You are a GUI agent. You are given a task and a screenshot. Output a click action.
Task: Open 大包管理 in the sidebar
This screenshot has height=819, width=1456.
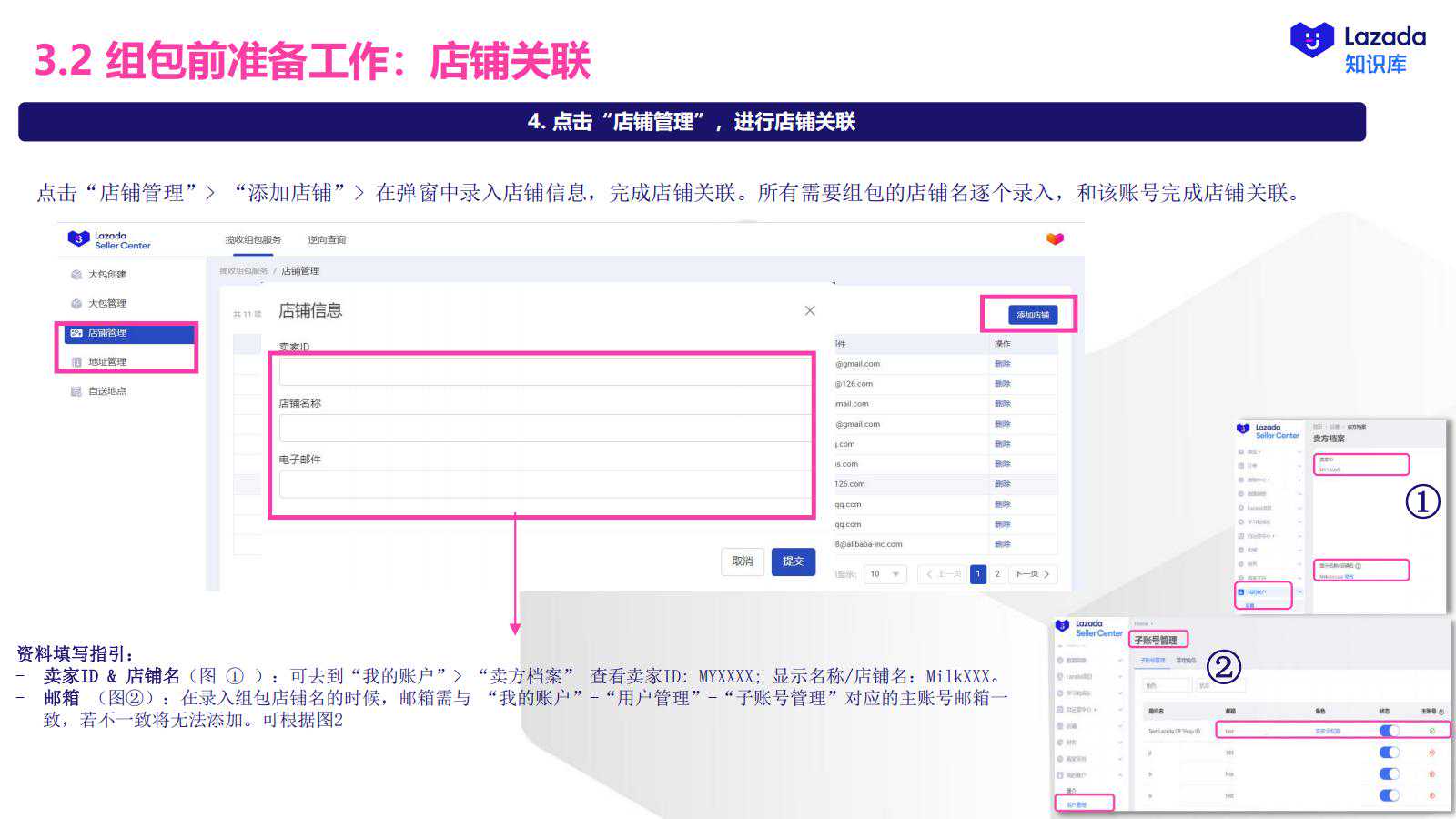pyautogui.click(x=107, y=303)
